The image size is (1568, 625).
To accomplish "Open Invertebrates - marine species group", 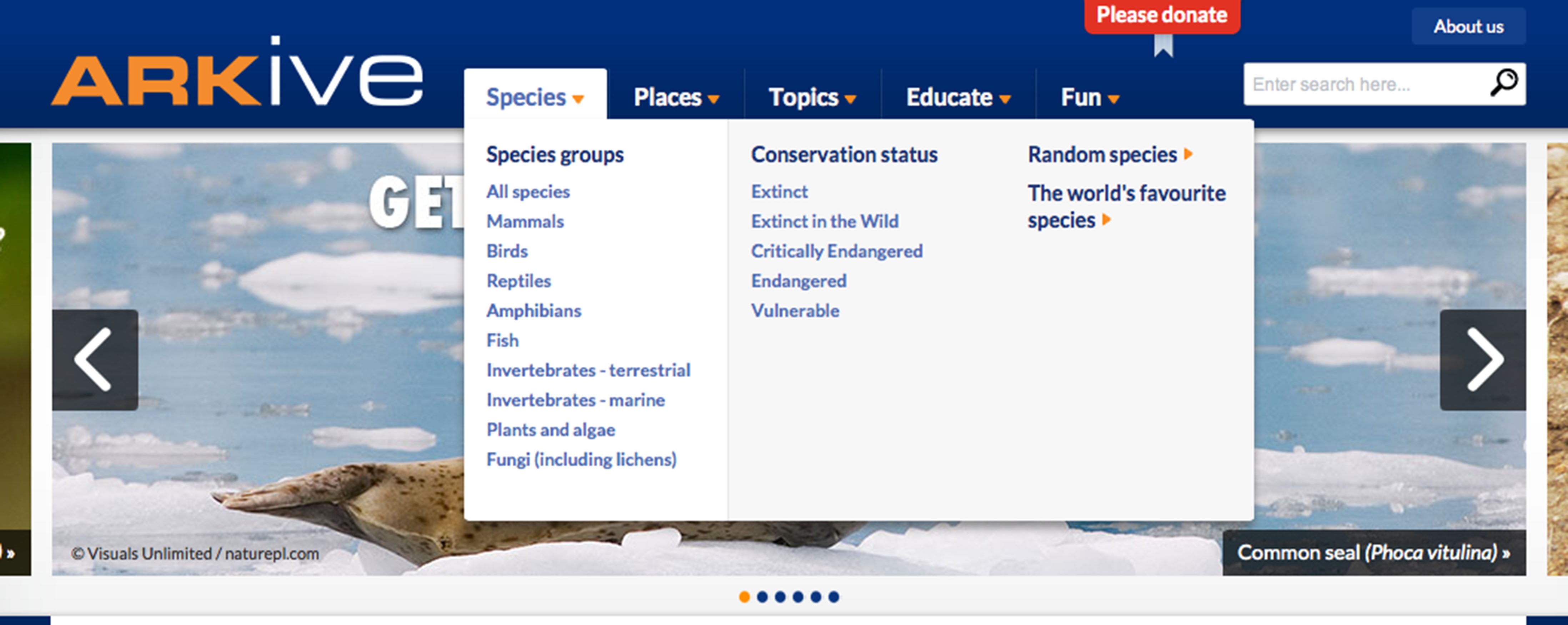I will point(575,400).
